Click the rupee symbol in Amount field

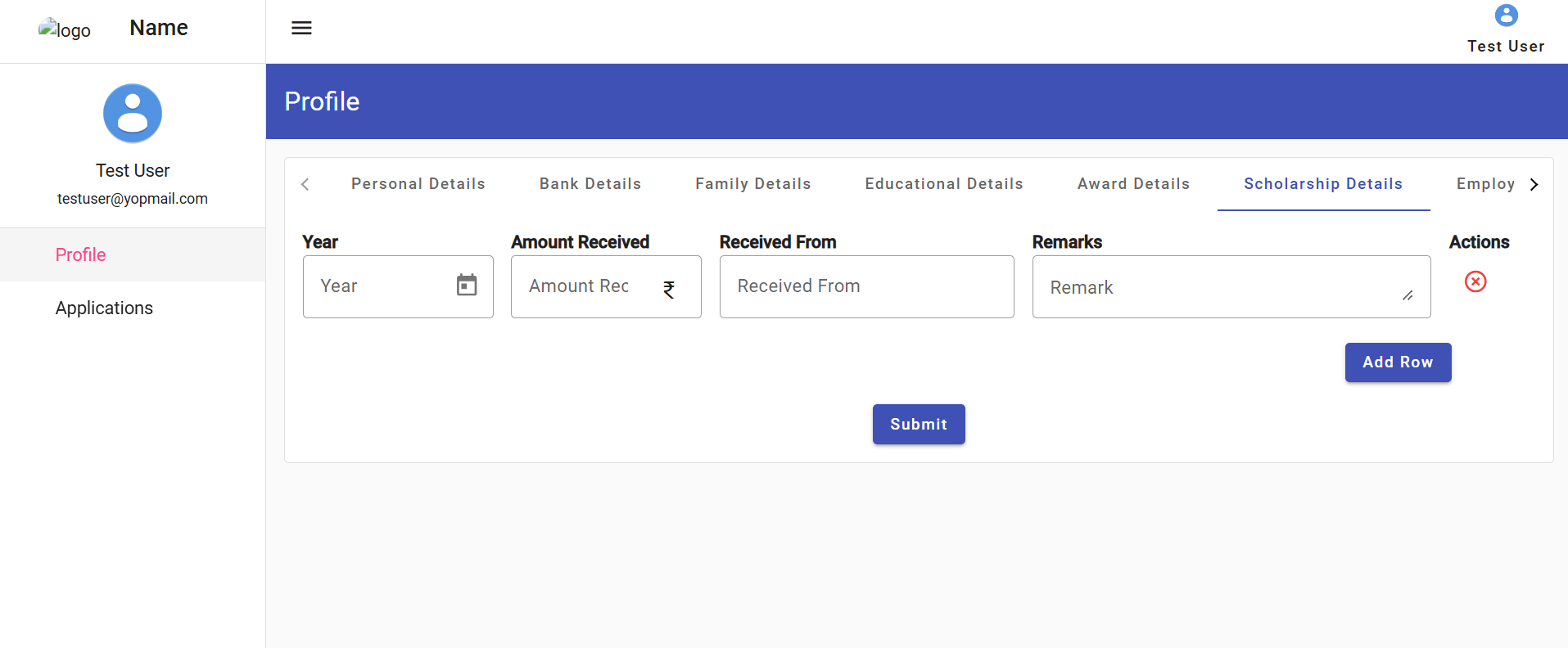pos(669,289)
